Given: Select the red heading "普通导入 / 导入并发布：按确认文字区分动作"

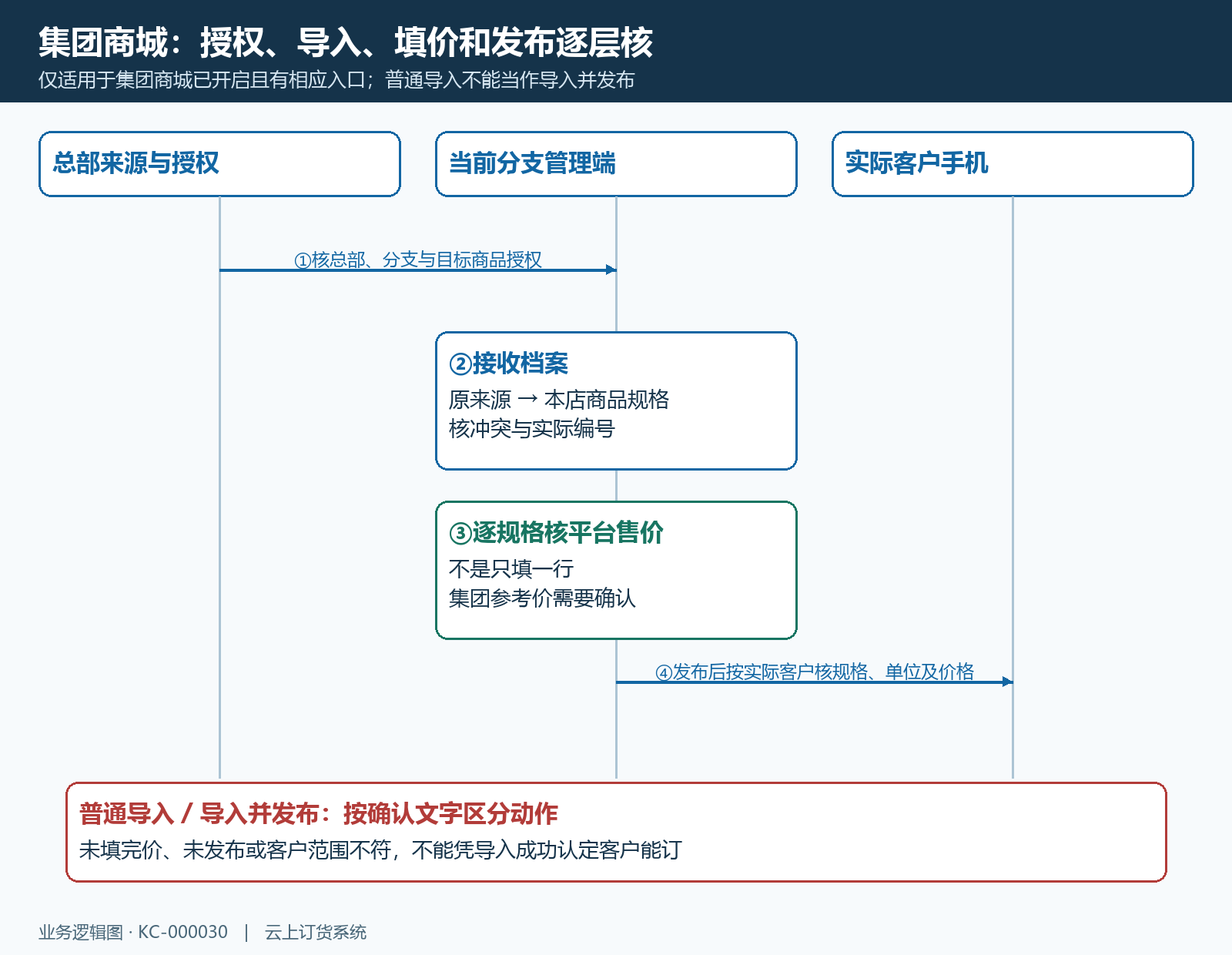Looking at the screenshot, I should pyautogui.click(x=319, y=813).
